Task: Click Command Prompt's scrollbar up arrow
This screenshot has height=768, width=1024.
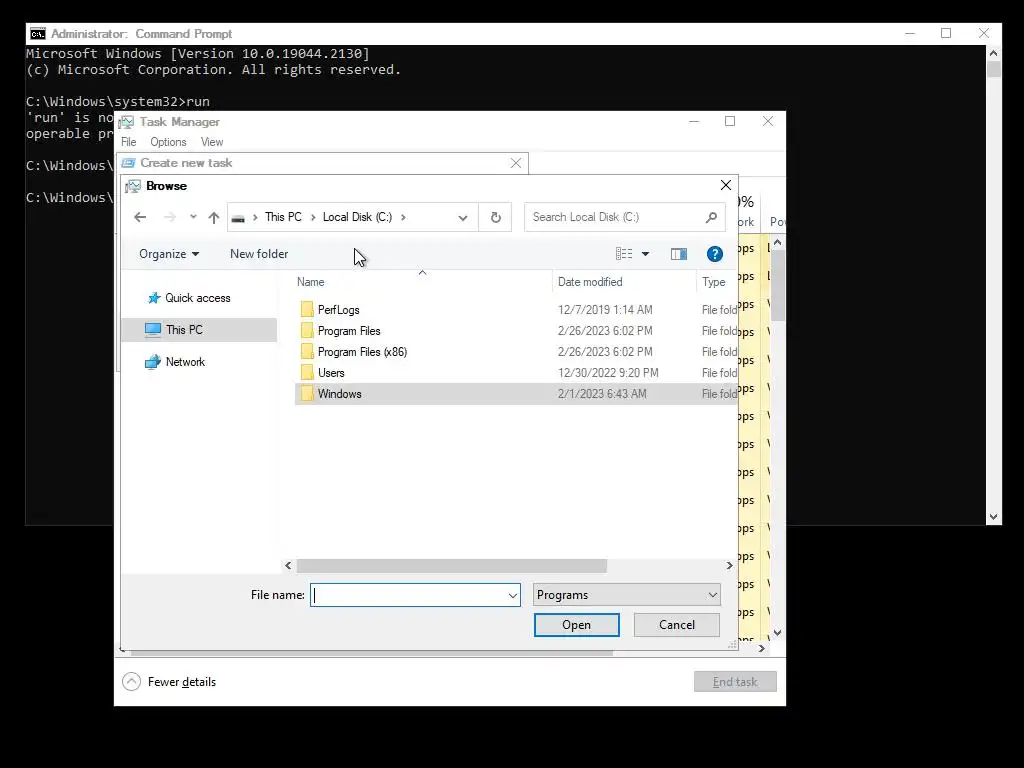Action: 993,53
